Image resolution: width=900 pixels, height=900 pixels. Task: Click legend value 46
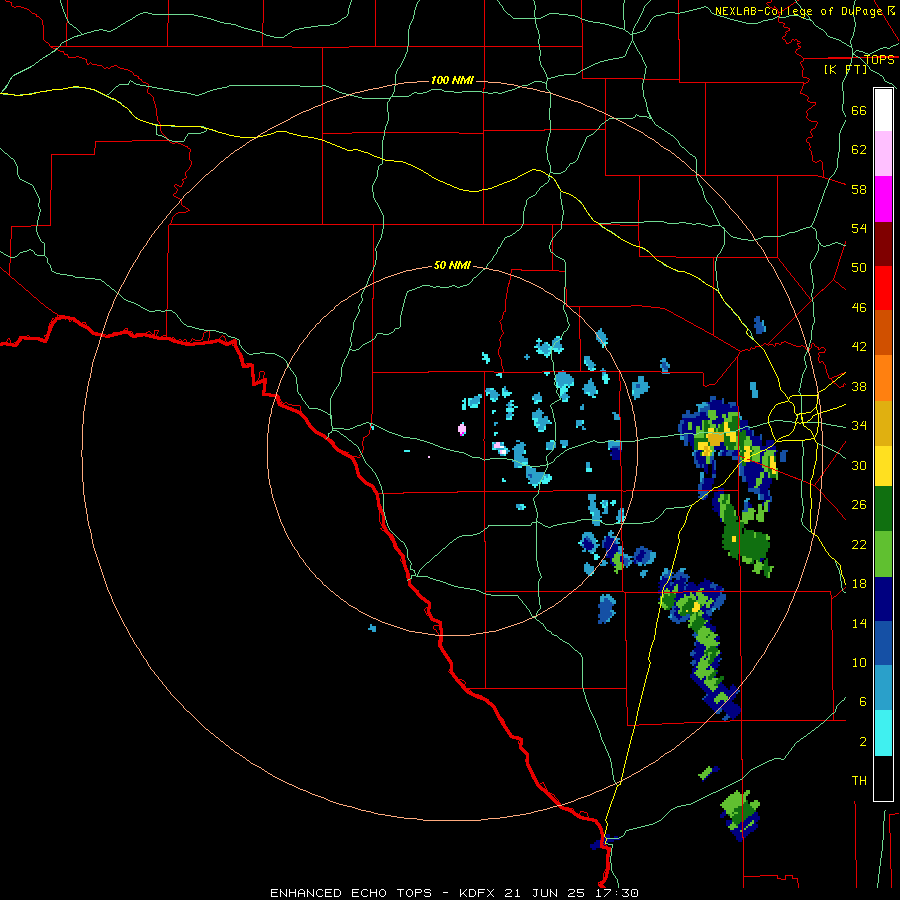click(859, 308)
